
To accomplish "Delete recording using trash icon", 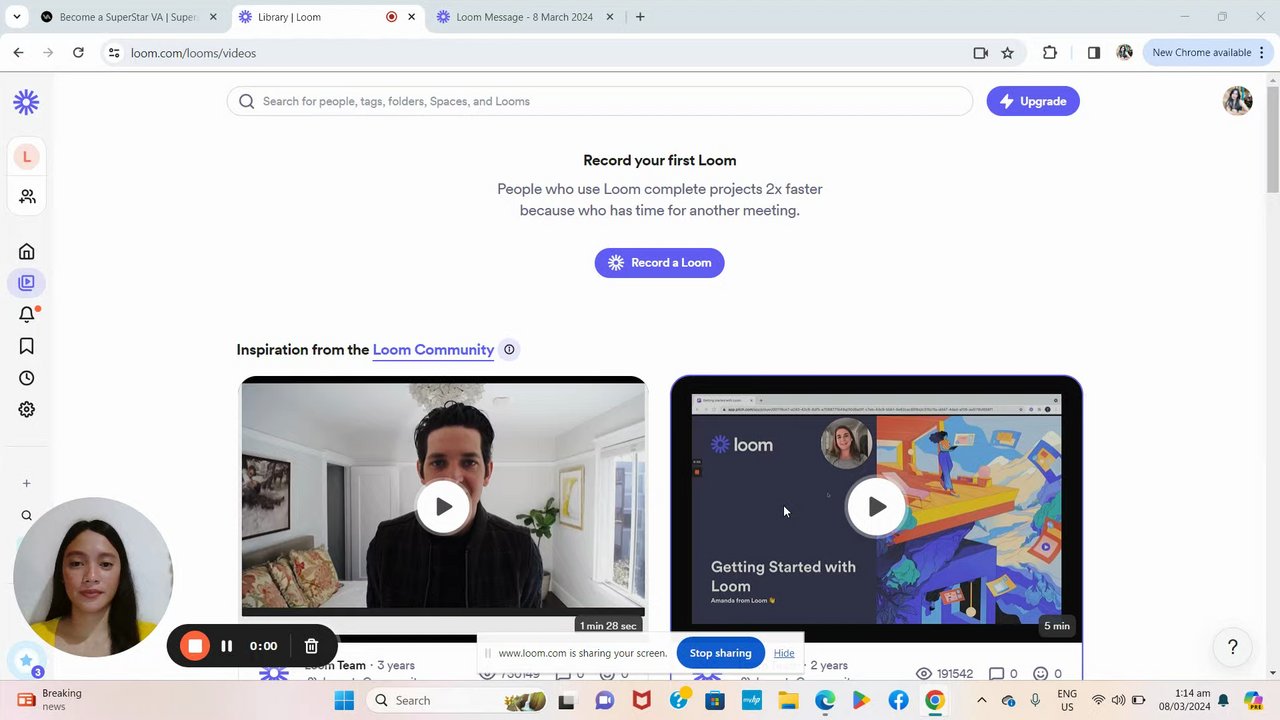I will click(x=311, y=646).
